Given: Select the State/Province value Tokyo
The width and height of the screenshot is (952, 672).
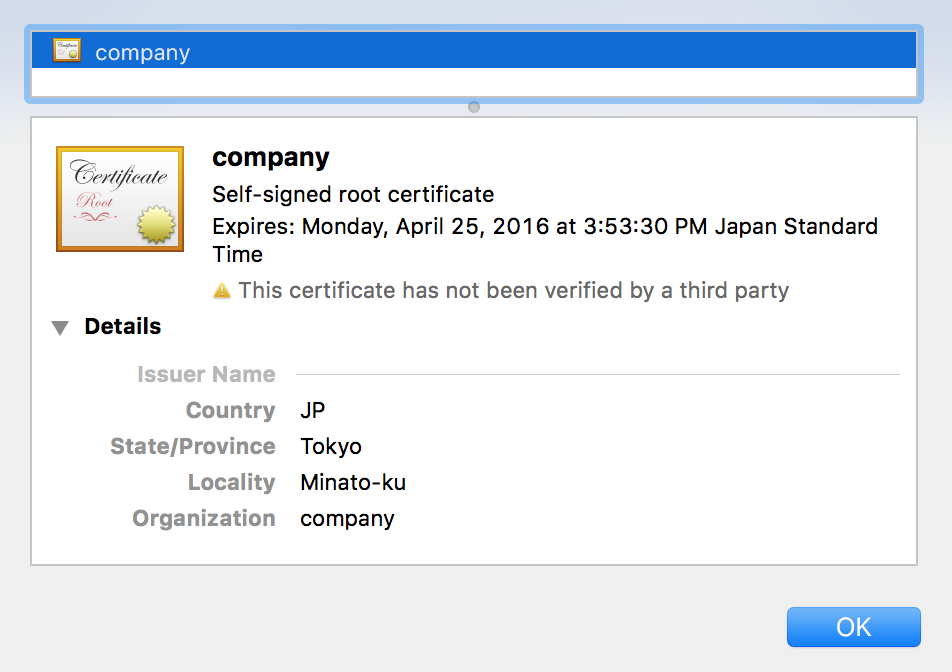Looking at the screenshot, I should tap(331, 447).
